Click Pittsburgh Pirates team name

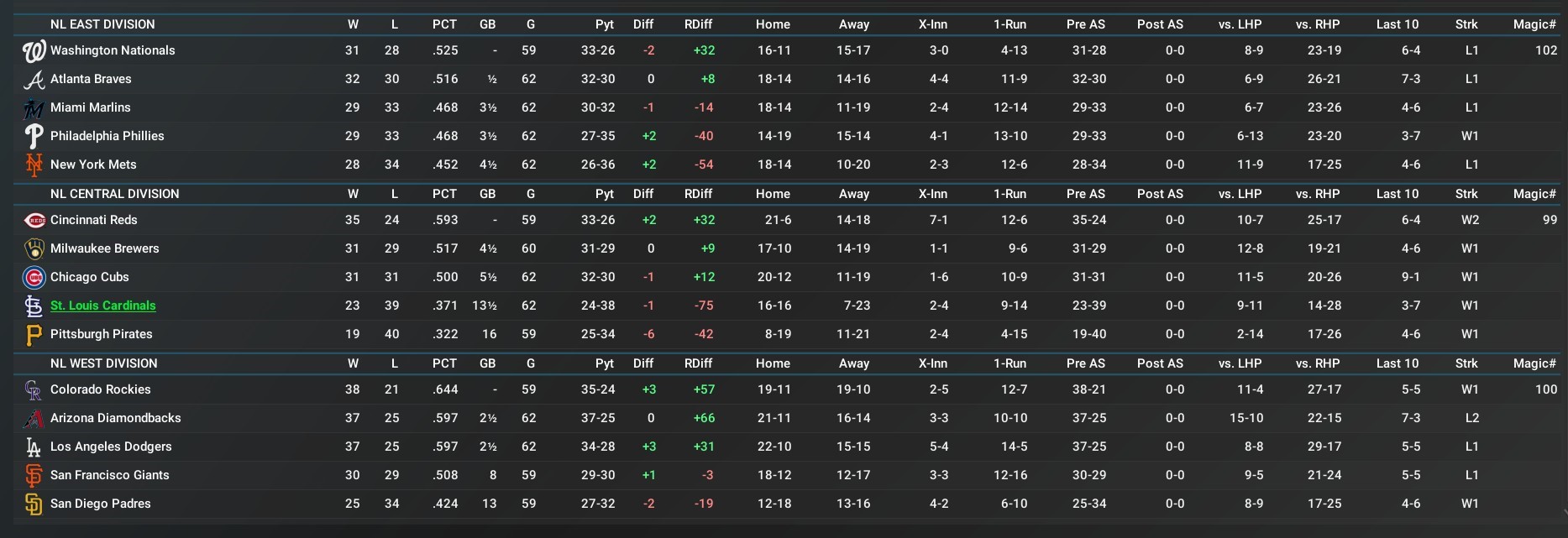102,334
